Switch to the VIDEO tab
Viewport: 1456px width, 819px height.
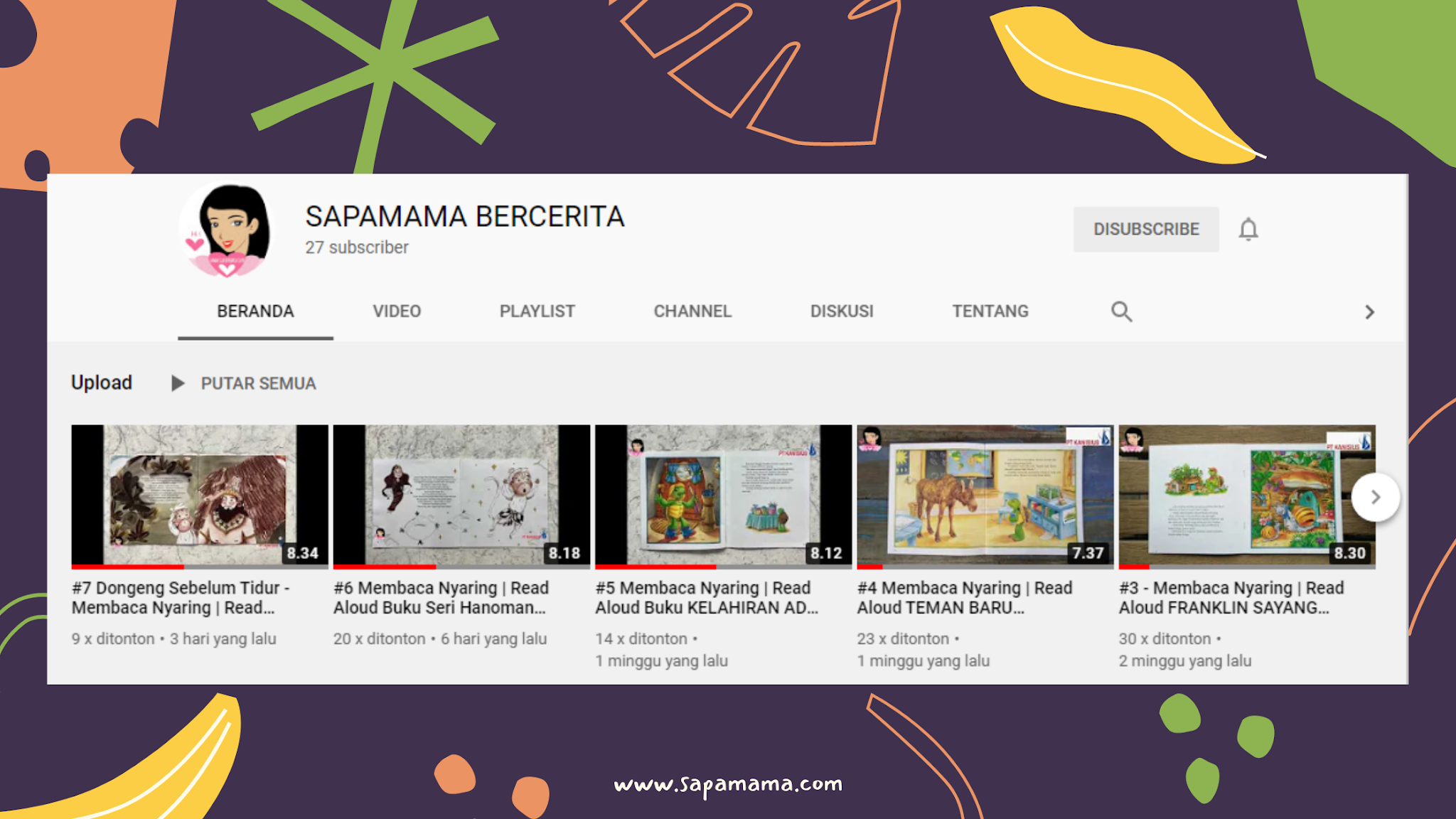(397, 311)
